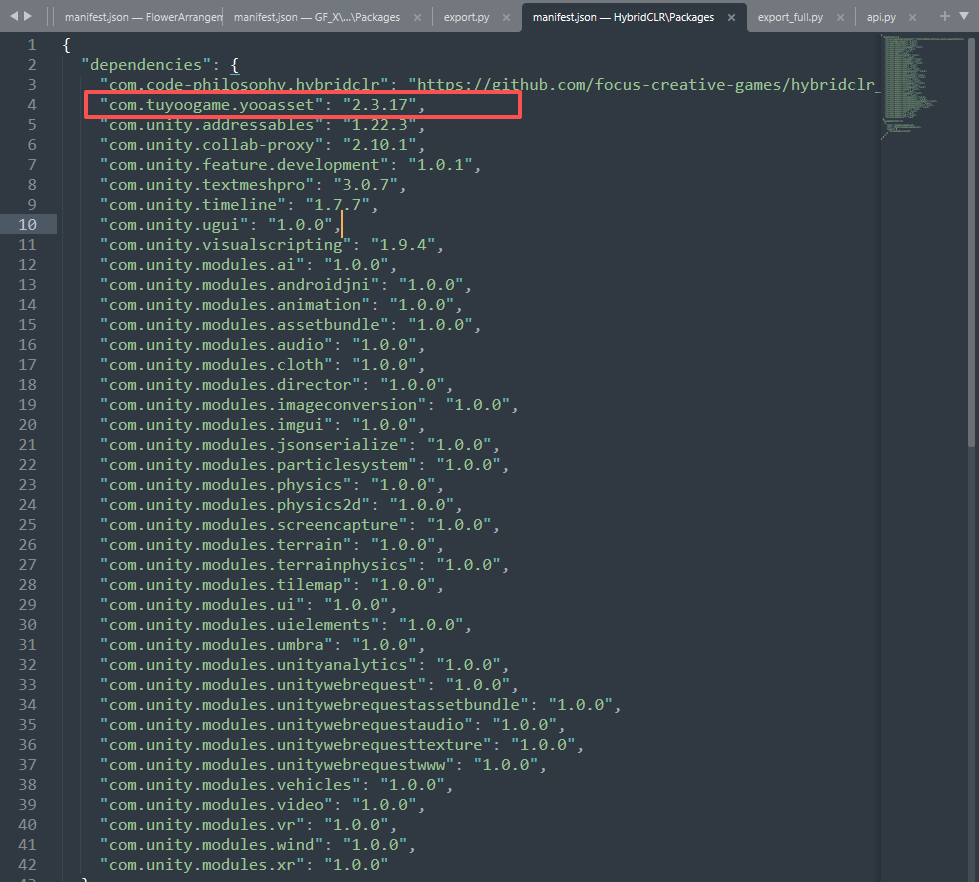Screen dimensions: 979x882
Task: Click "com.unity.modules.unitywebrequestwww" key
Action: point(277,764)
